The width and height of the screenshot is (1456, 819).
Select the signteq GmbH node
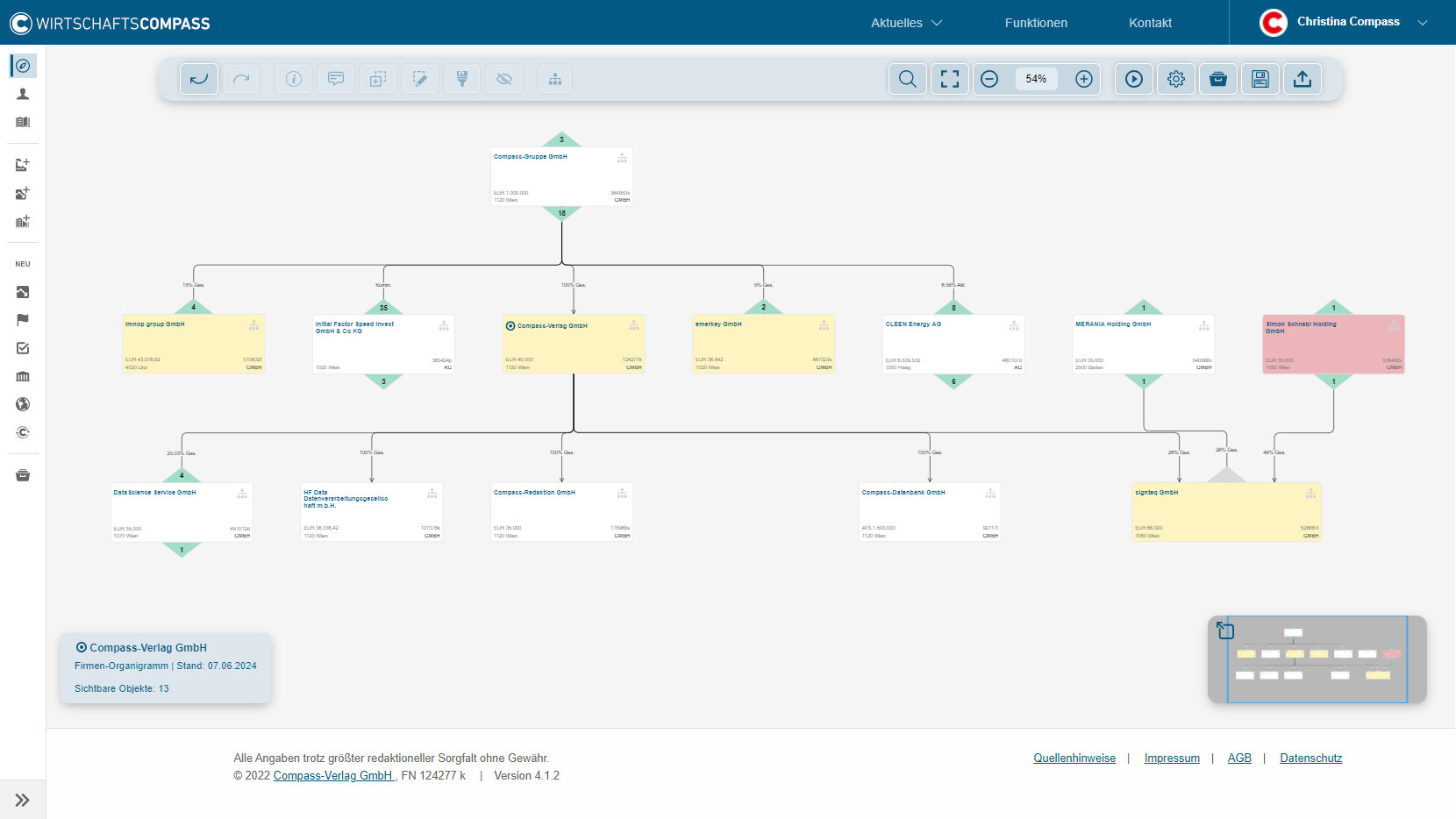coord(1226,512)
